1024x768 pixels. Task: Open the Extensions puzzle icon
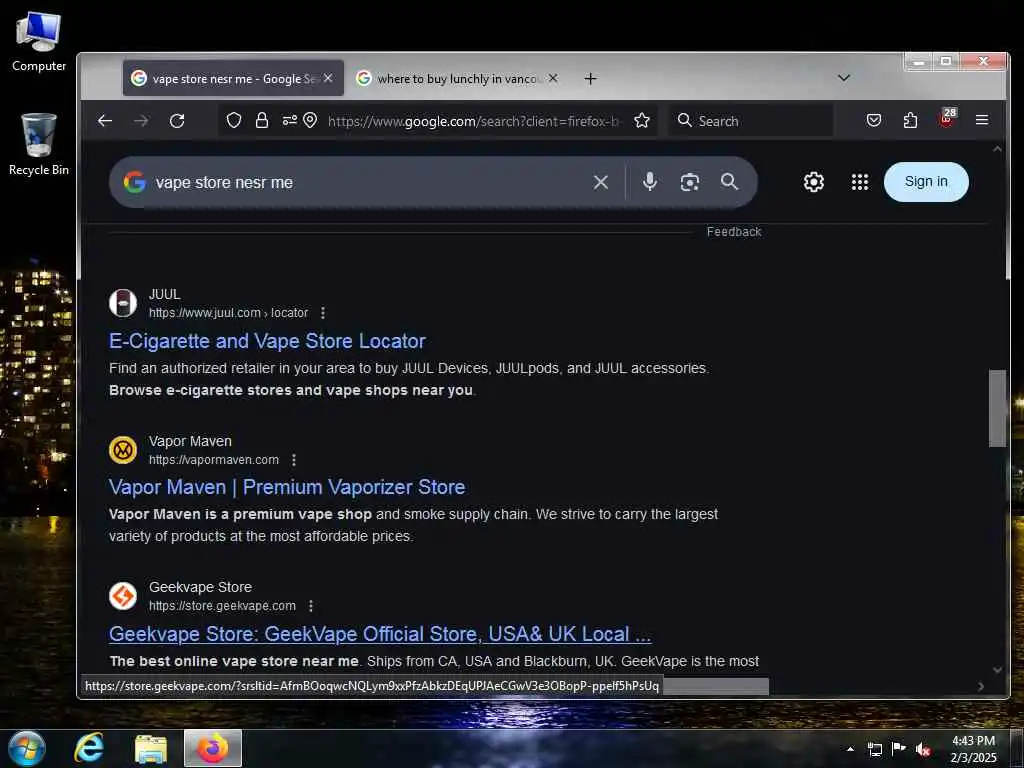(x=910, y=121)
